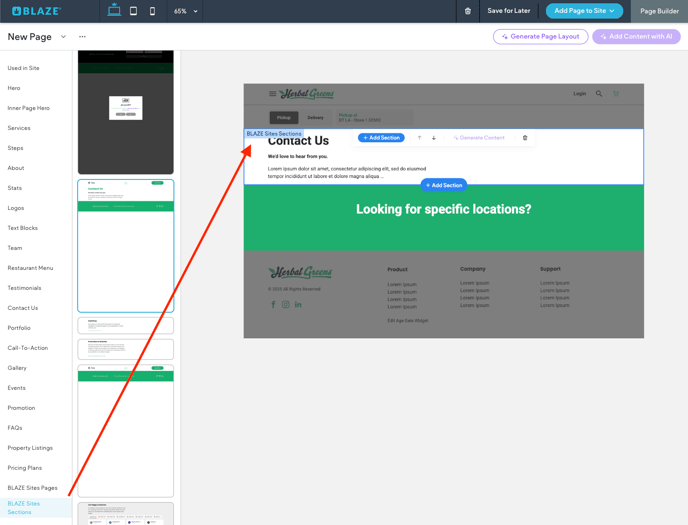This screenshot has height=525, width=688.
Task: Select the Pricing Plans category
Action: coord(25,468)
